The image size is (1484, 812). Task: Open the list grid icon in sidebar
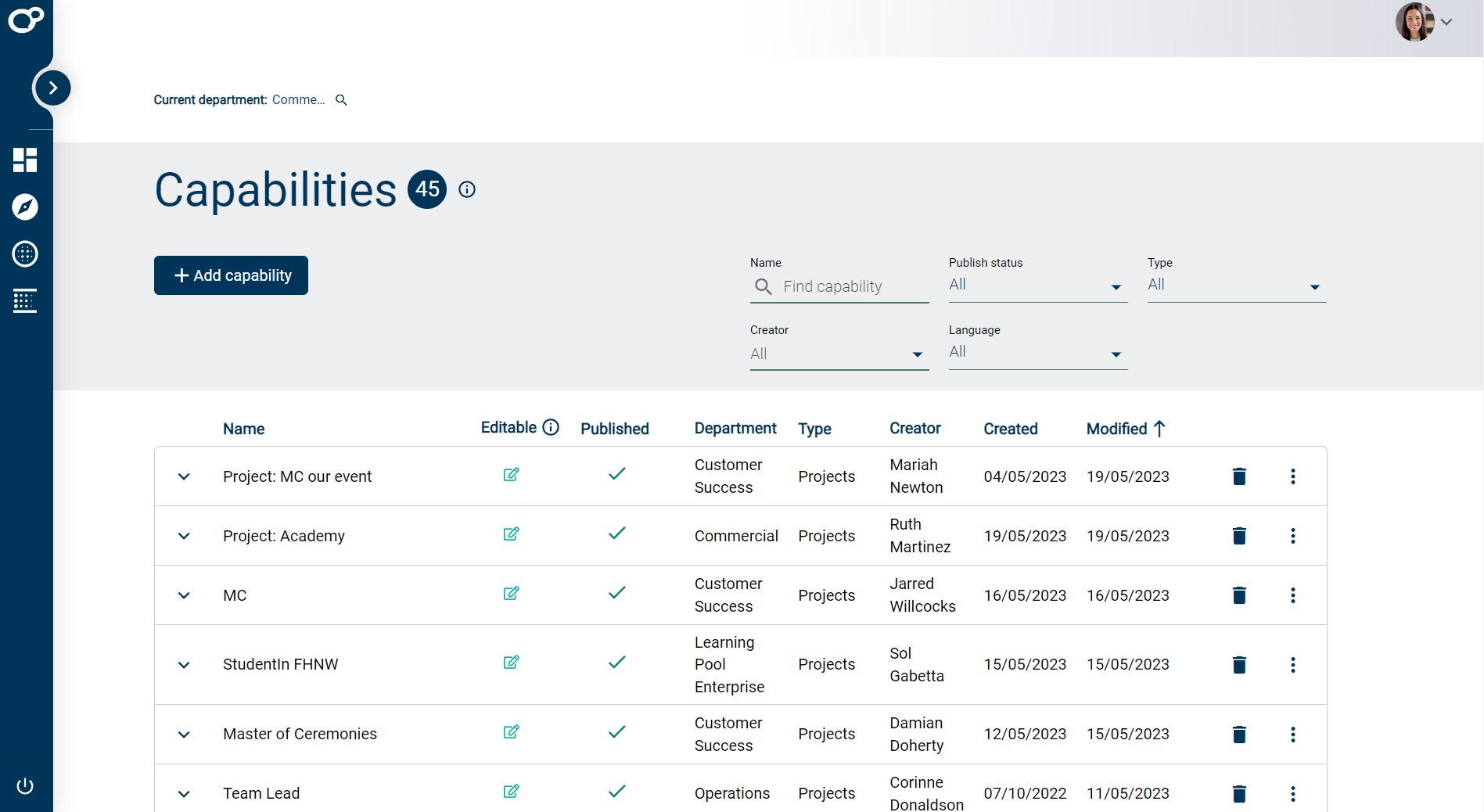click(25, 301)
